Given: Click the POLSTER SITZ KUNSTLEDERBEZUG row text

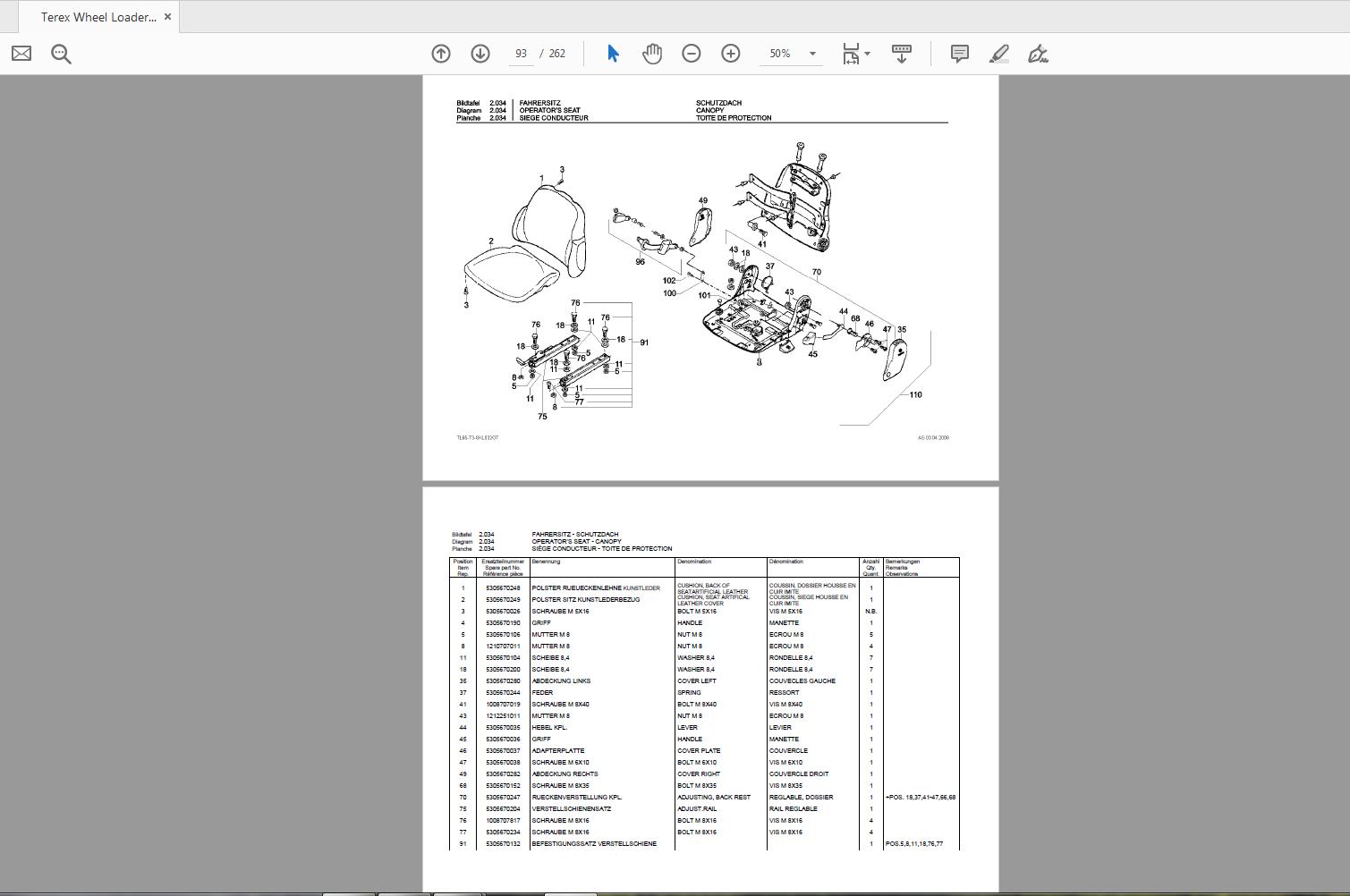Looking at the screenshot, I should click(x=586, y=600).
